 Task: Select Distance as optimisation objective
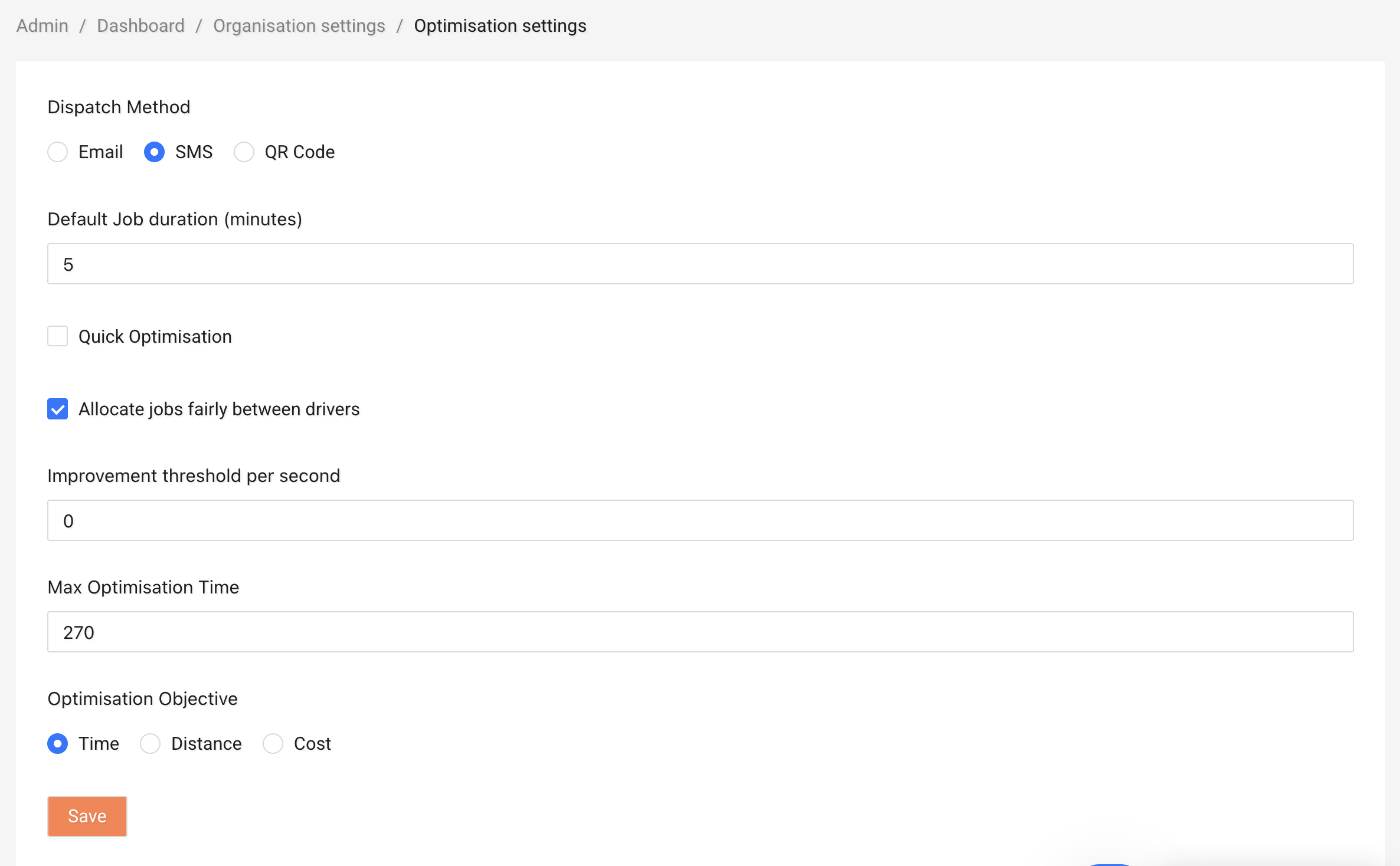pos(150,744)
